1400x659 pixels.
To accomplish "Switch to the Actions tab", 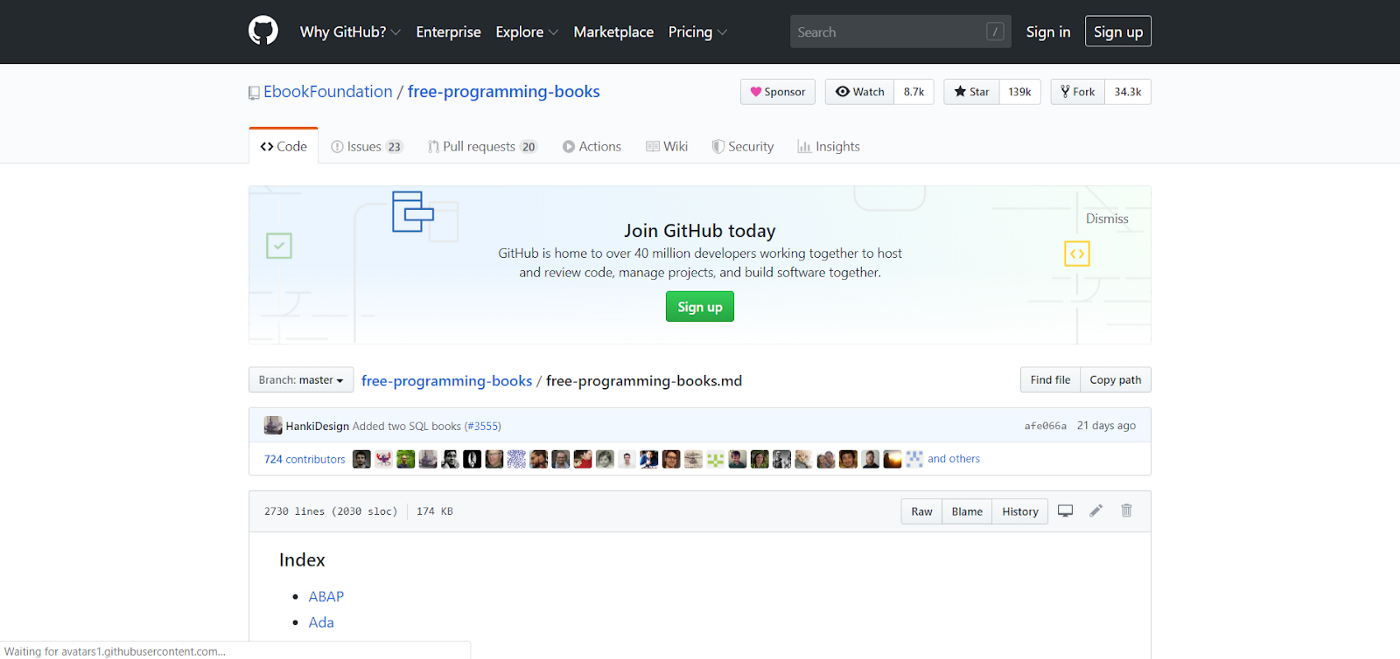I will 592,146.
